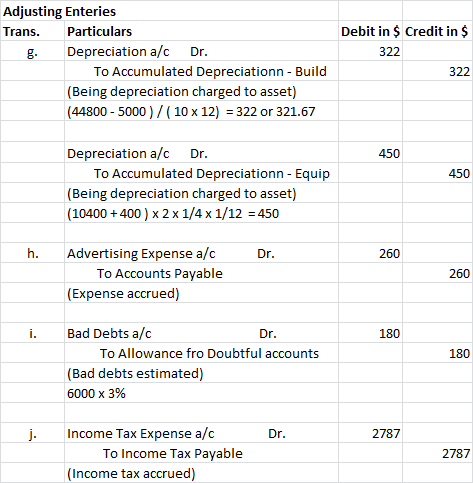Select 'Advertising Expense a/c Dr.' cell

coord(201,253)
